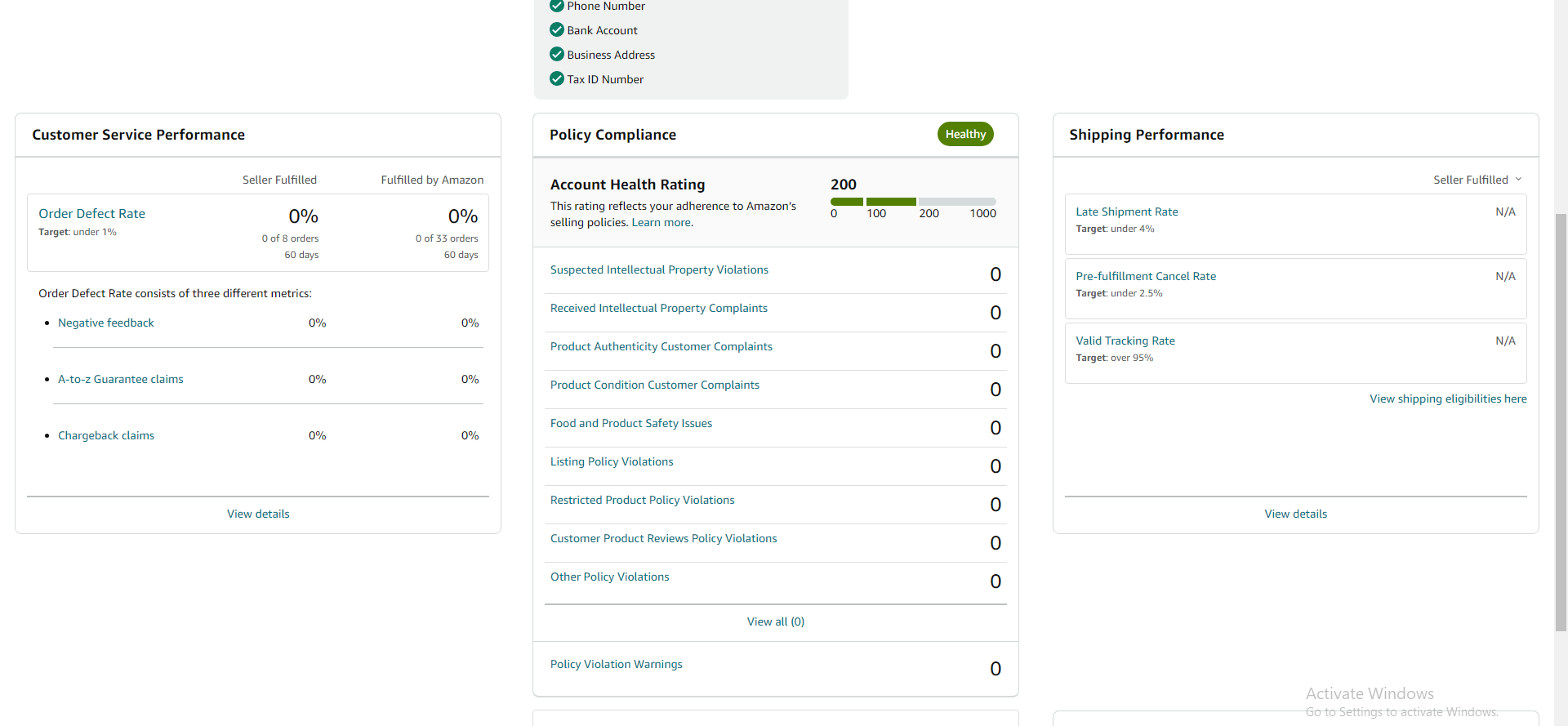
Task: Click the 200 rating value
Action: pyautogui.click(x=844, y=185)
